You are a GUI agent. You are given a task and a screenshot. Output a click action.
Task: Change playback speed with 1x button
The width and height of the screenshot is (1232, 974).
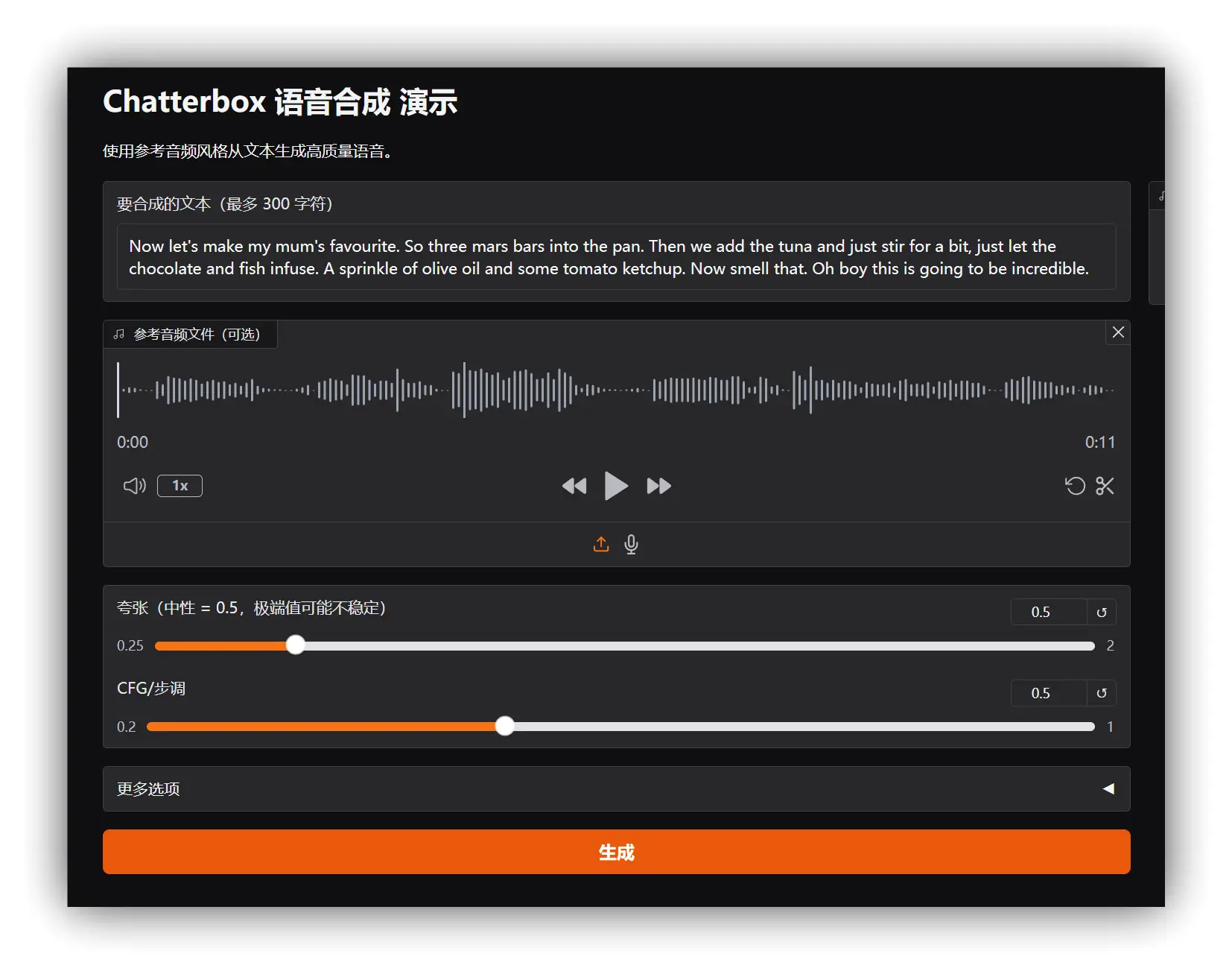click(180, 486)
